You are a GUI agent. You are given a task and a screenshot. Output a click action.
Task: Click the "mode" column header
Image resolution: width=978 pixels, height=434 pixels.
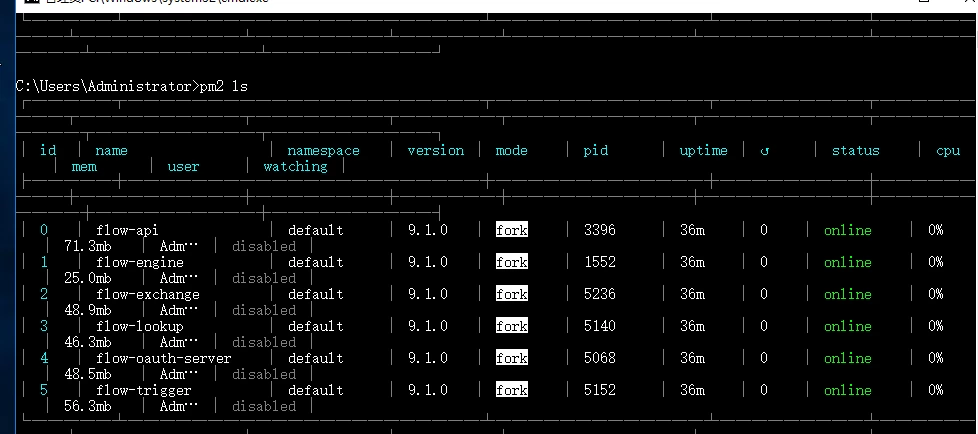pyautogui.click(x=511, y=151)
